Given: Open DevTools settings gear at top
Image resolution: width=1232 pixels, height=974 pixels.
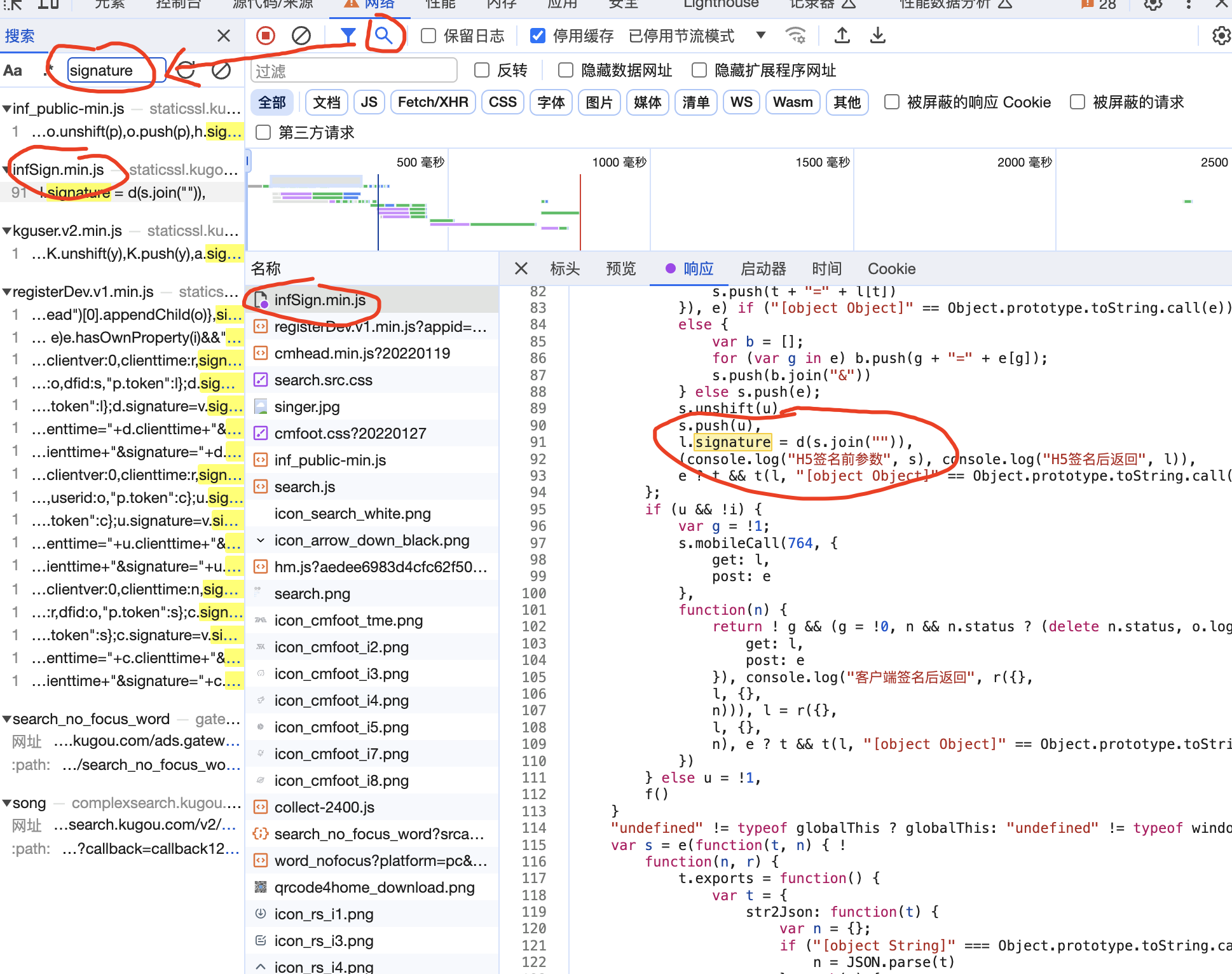Looking at the screenshot, I should coord(1154,5).
